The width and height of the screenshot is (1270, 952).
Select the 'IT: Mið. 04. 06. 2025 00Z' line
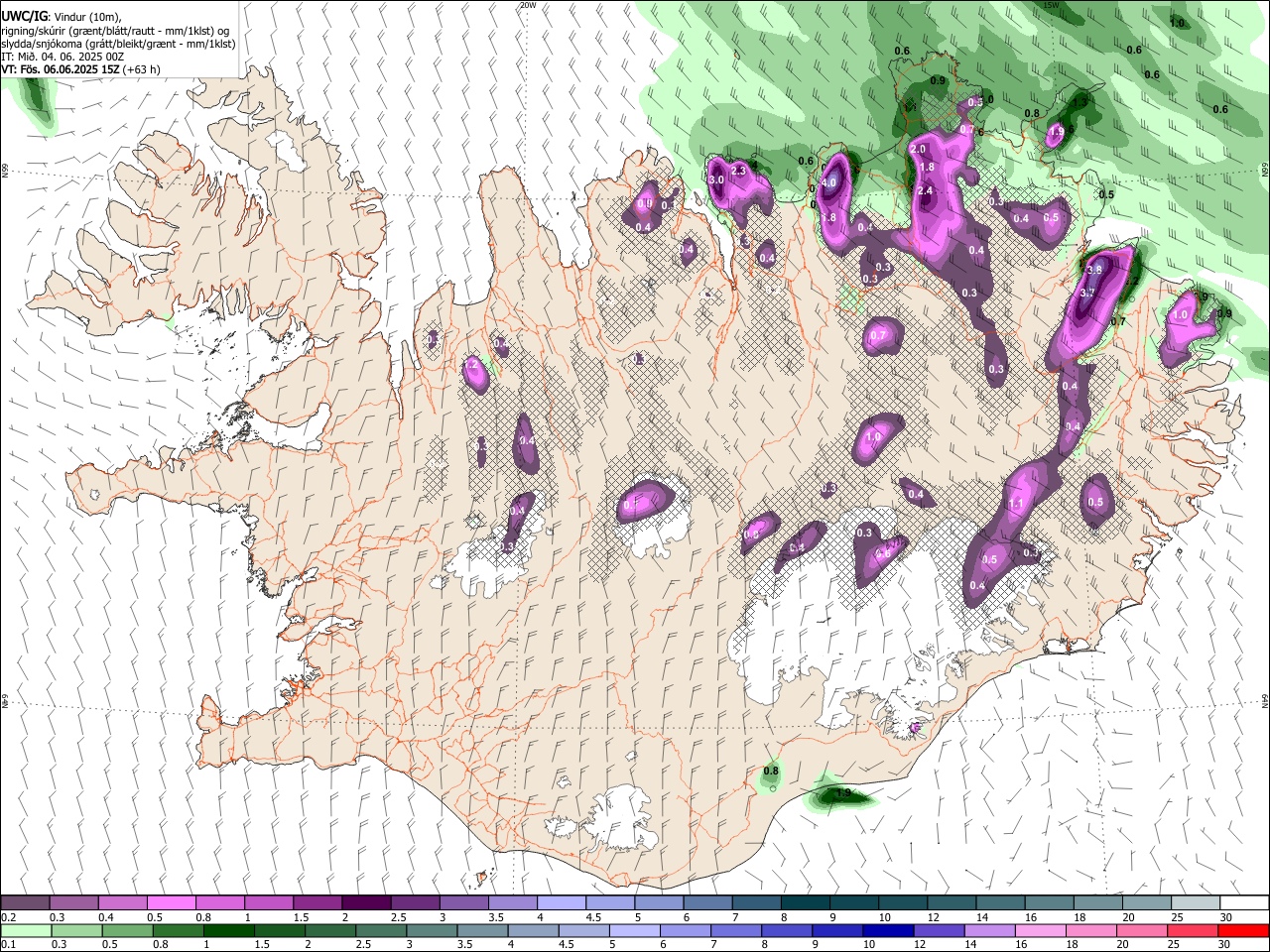click(63, 57)
